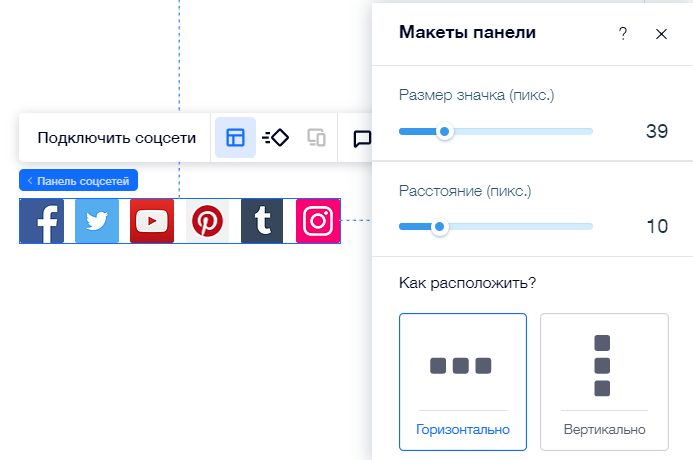Image resolution: width=693 pixels, height=460 pixels.
Task: Click the Размер значка slider track
Action: tap(496, 131)
